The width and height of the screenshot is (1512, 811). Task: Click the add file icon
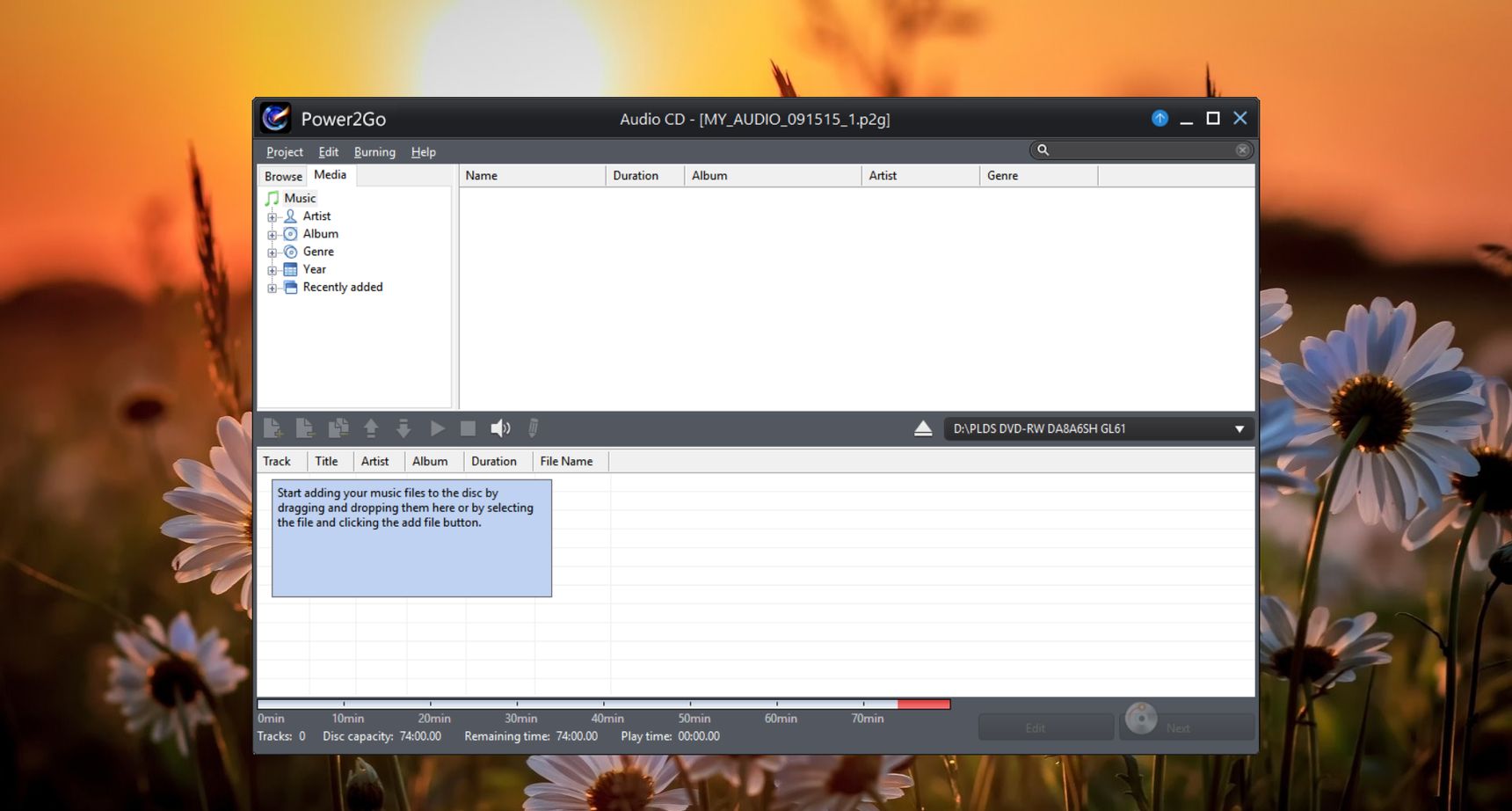click(x=273, y=428)
